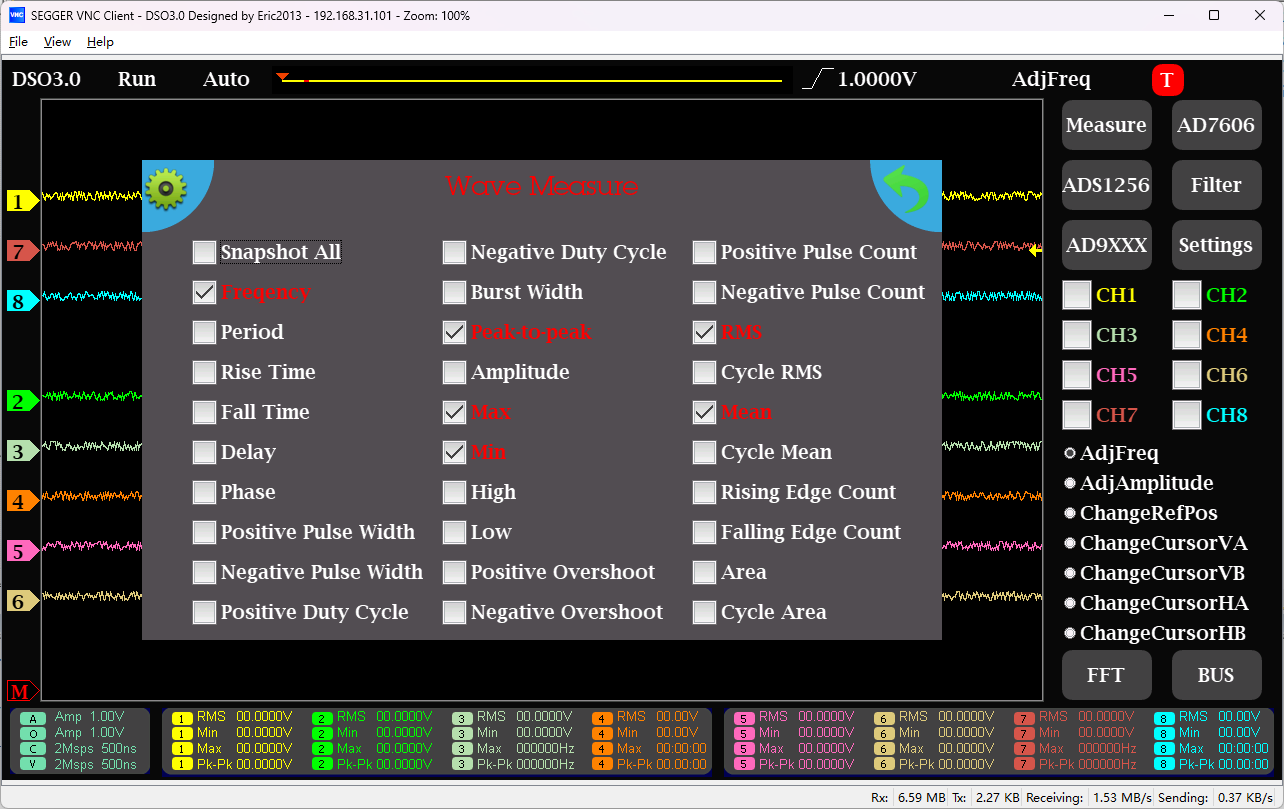Click the rising edge trigger icon
Screen dimensions: 1284x809
[x=817, y=79]
